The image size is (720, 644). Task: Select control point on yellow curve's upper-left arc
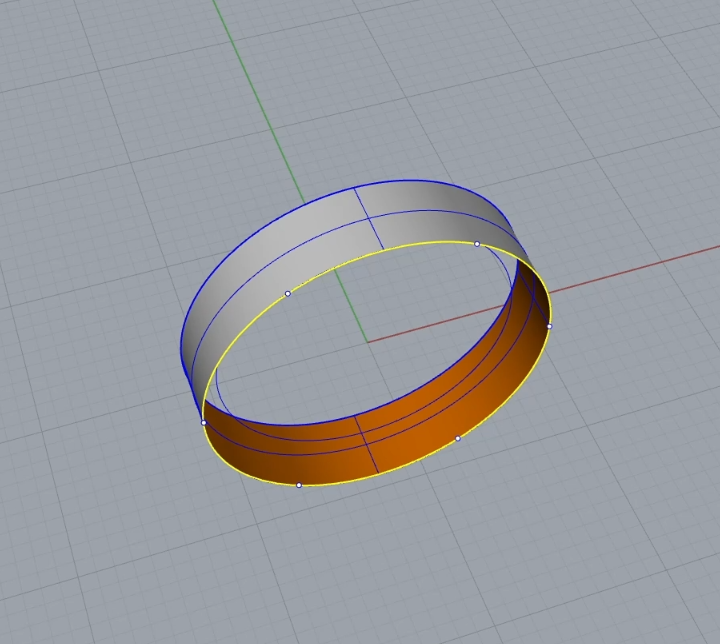(288, 293)
